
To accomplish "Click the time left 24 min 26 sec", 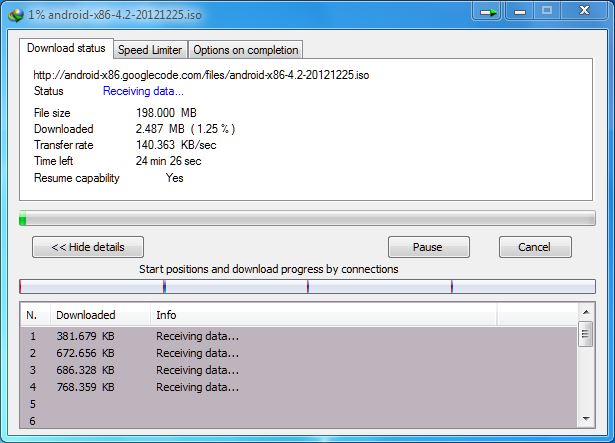I will click(x=169, y=161).
